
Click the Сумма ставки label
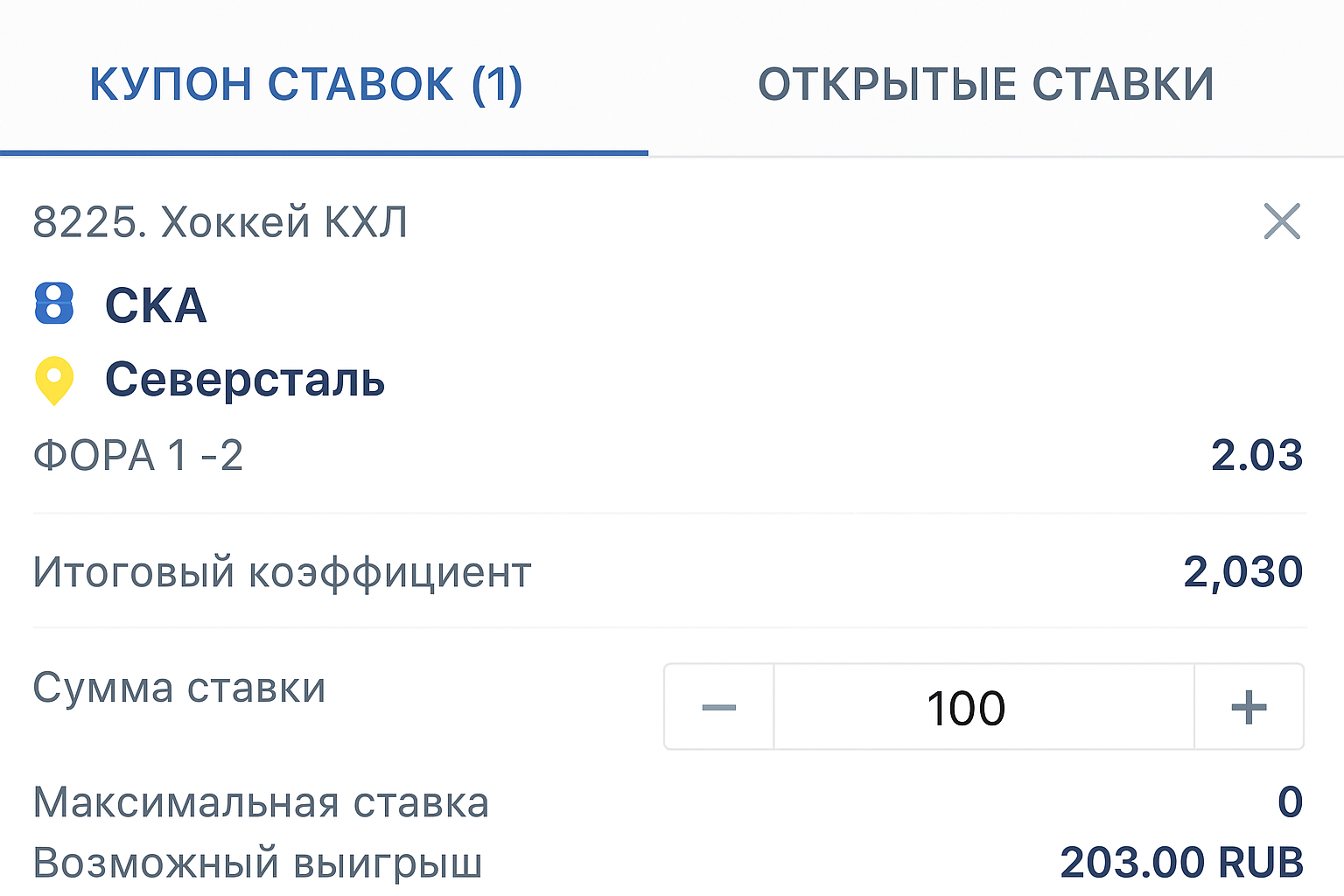179,688
